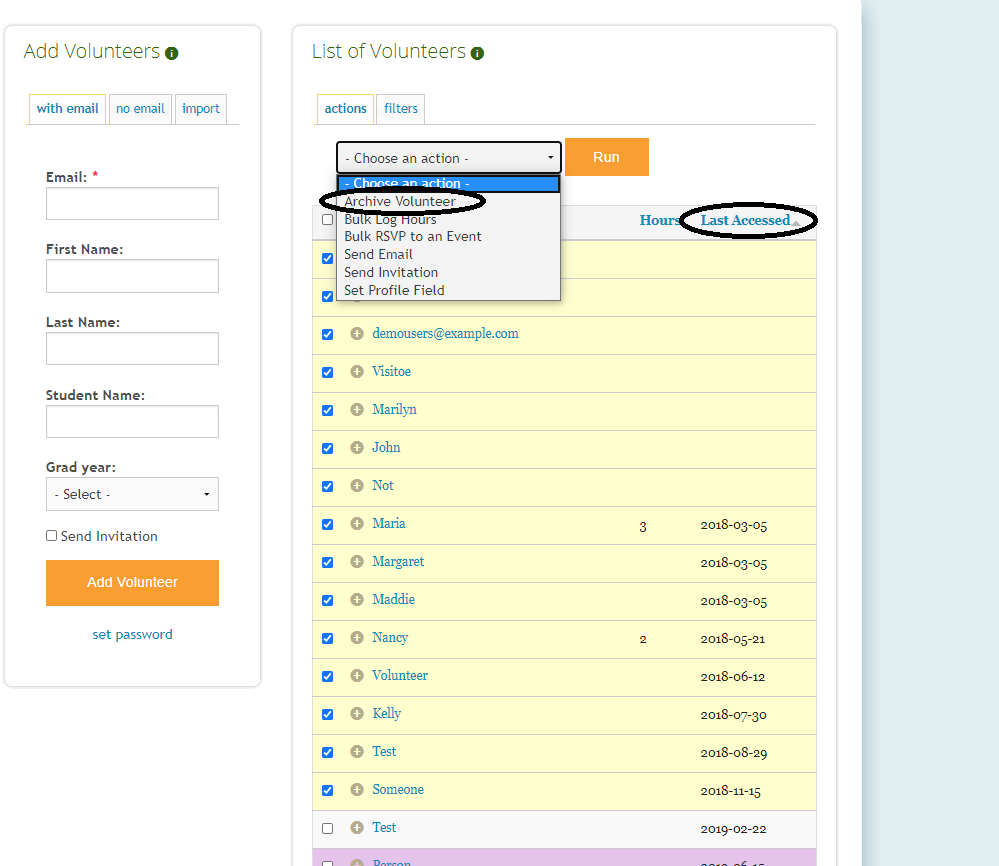Expand plus icon for Not row
Viewport: 999px width, 866px height.
357,486
